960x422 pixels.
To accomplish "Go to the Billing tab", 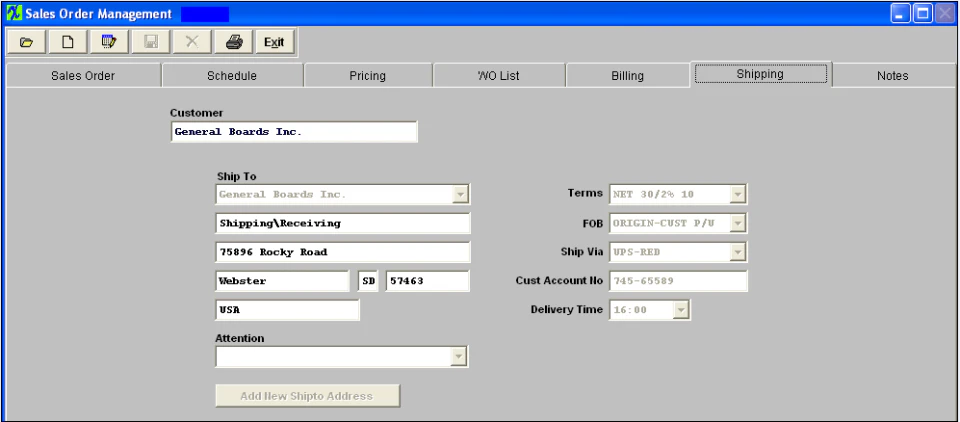I will coord(627,76).
